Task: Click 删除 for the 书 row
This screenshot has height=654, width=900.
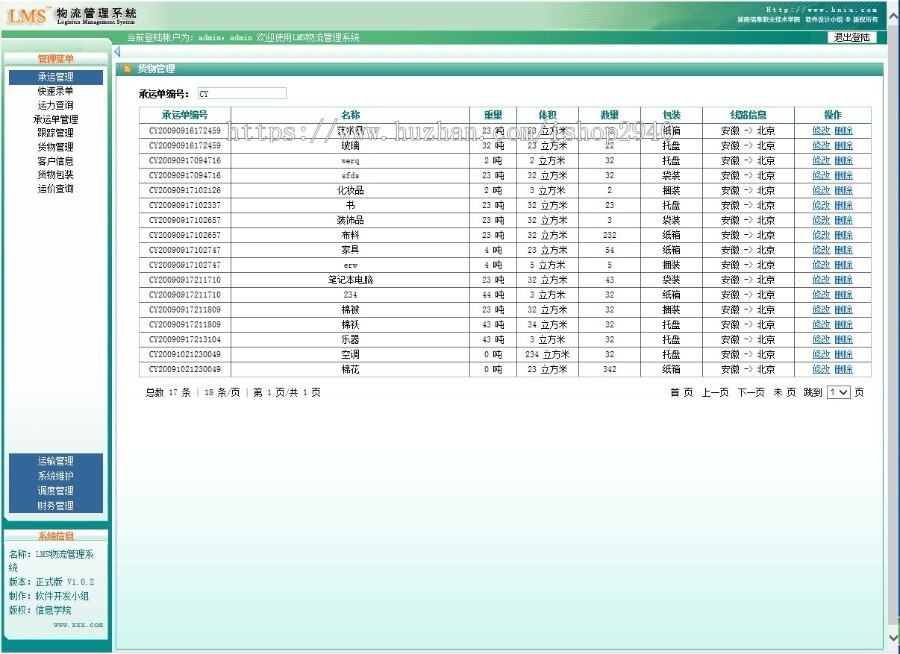Action: tap(844, 206)
